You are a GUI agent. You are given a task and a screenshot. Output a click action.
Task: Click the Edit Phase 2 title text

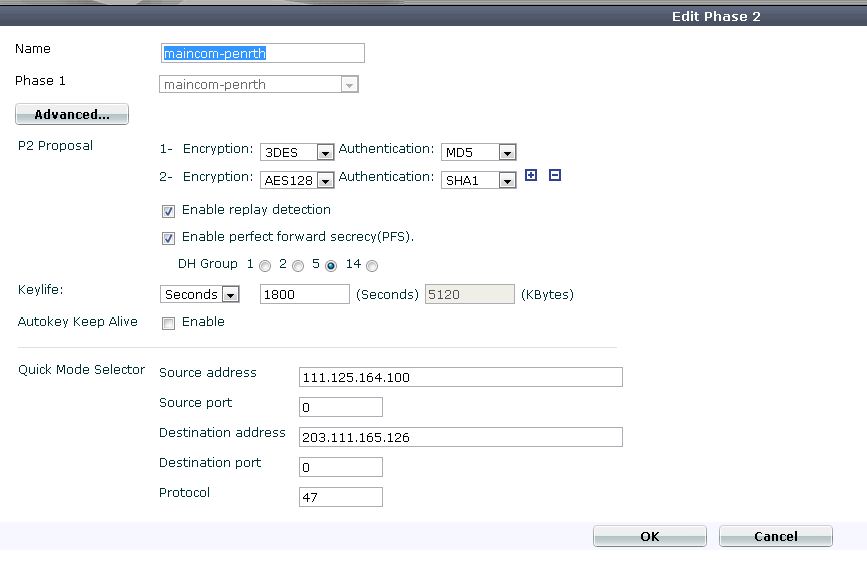point(716,17)
